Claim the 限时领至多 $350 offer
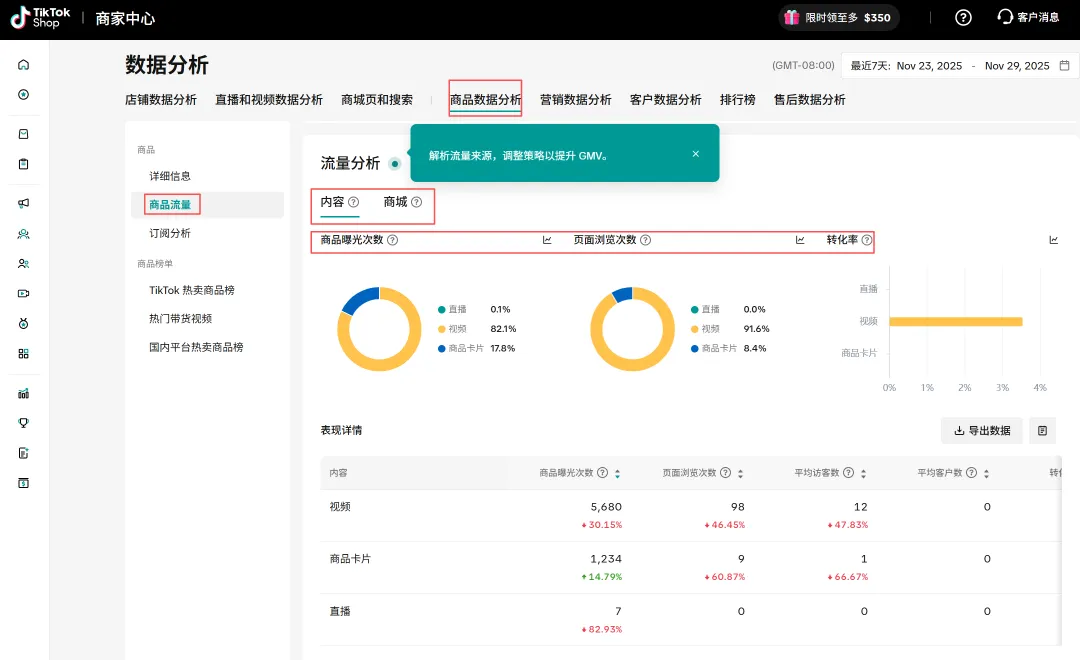 pos(838,17)
